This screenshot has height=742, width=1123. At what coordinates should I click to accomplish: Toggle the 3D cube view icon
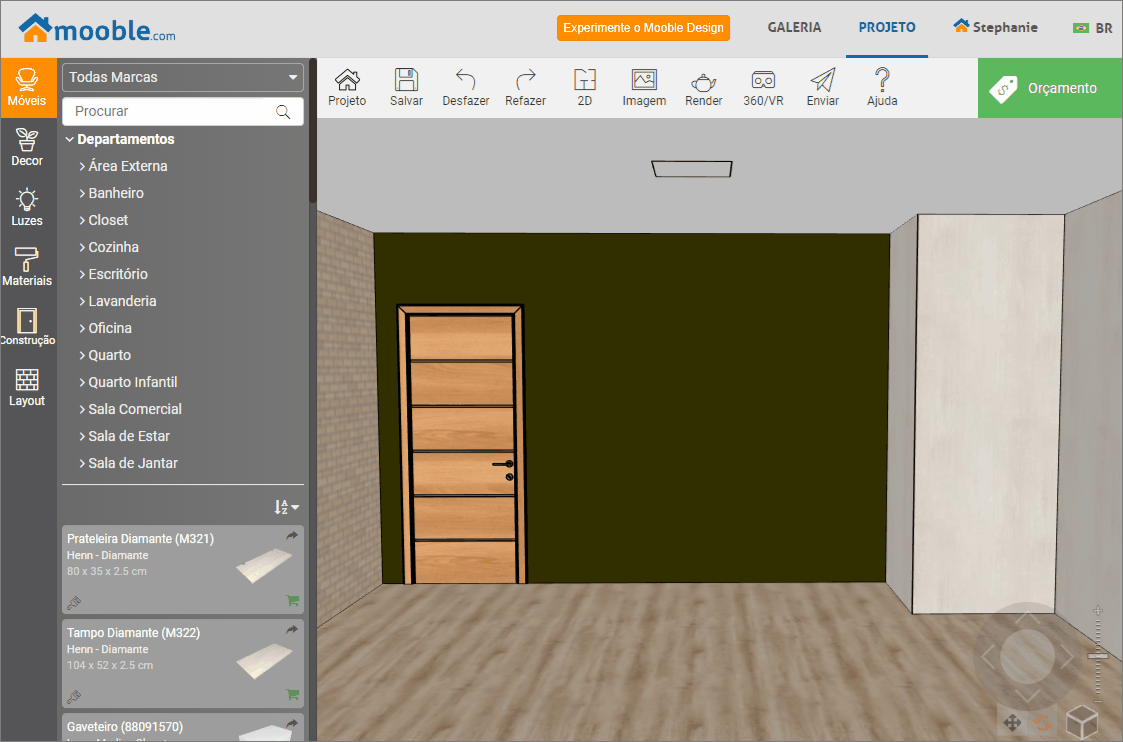click(1081, 721)
